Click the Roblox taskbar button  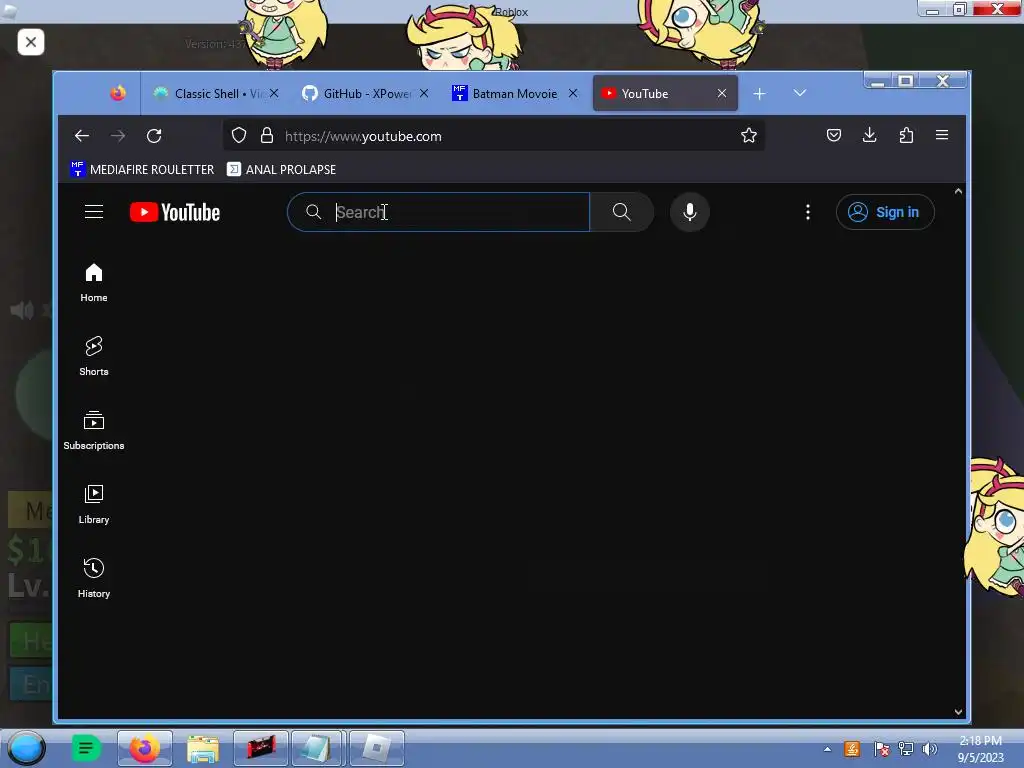click(377, 748)
